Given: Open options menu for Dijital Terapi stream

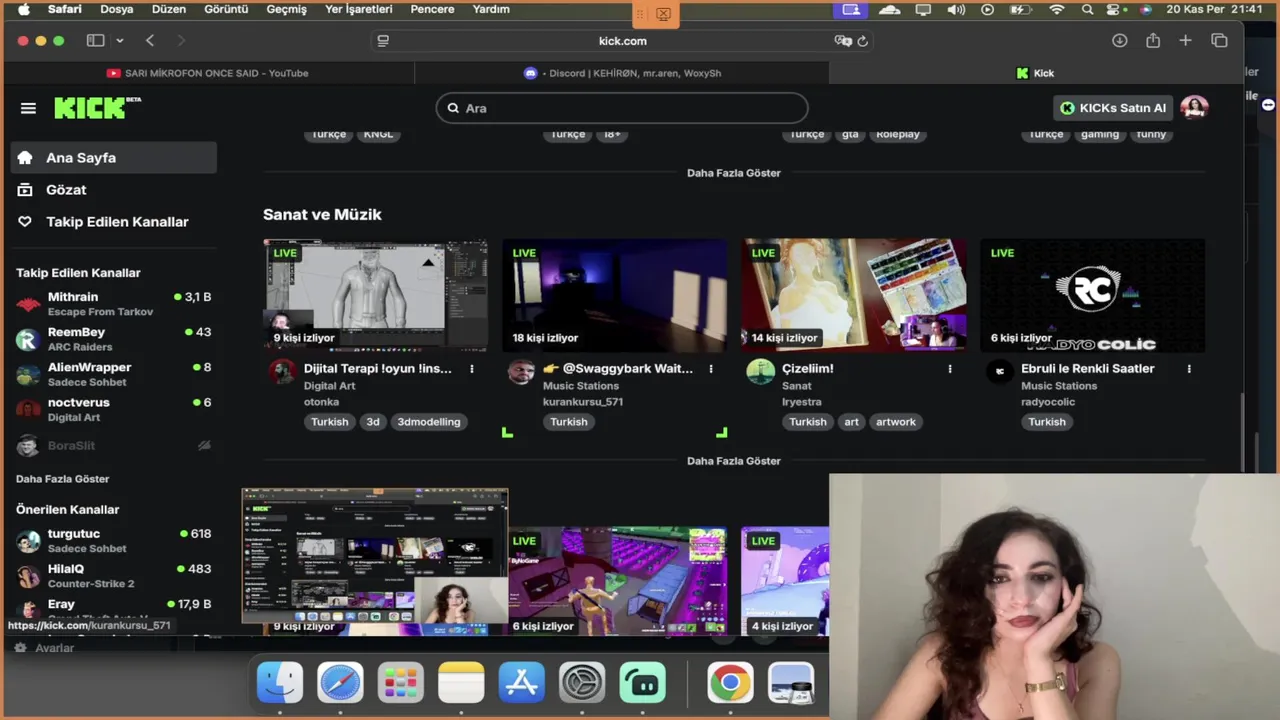Looking at the screenshot, I should [x=472, y=369].
